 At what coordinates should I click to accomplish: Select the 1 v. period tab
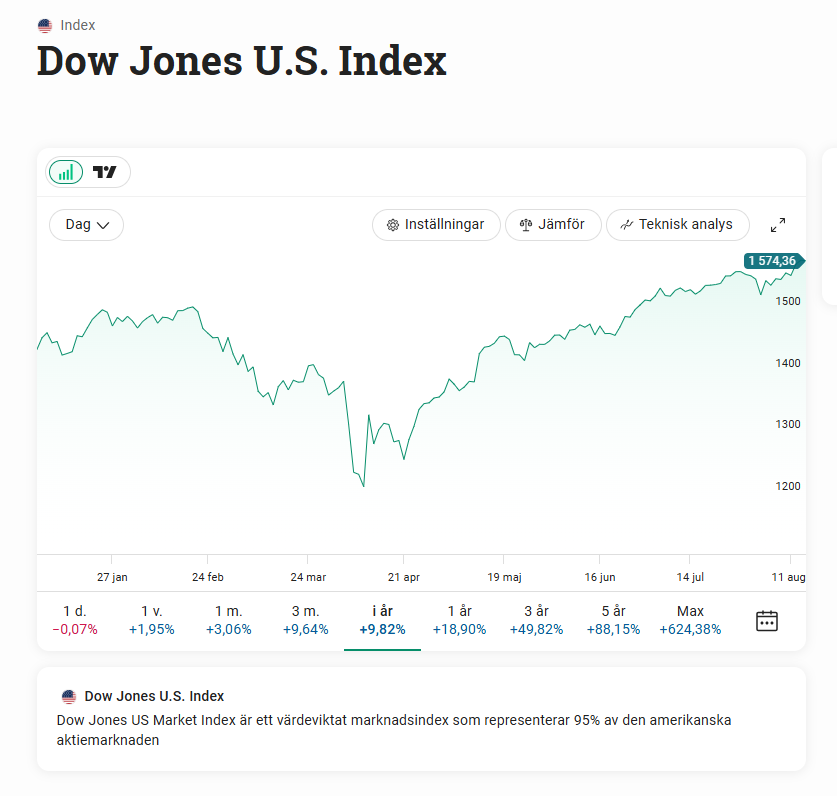(x=151, y=620)
